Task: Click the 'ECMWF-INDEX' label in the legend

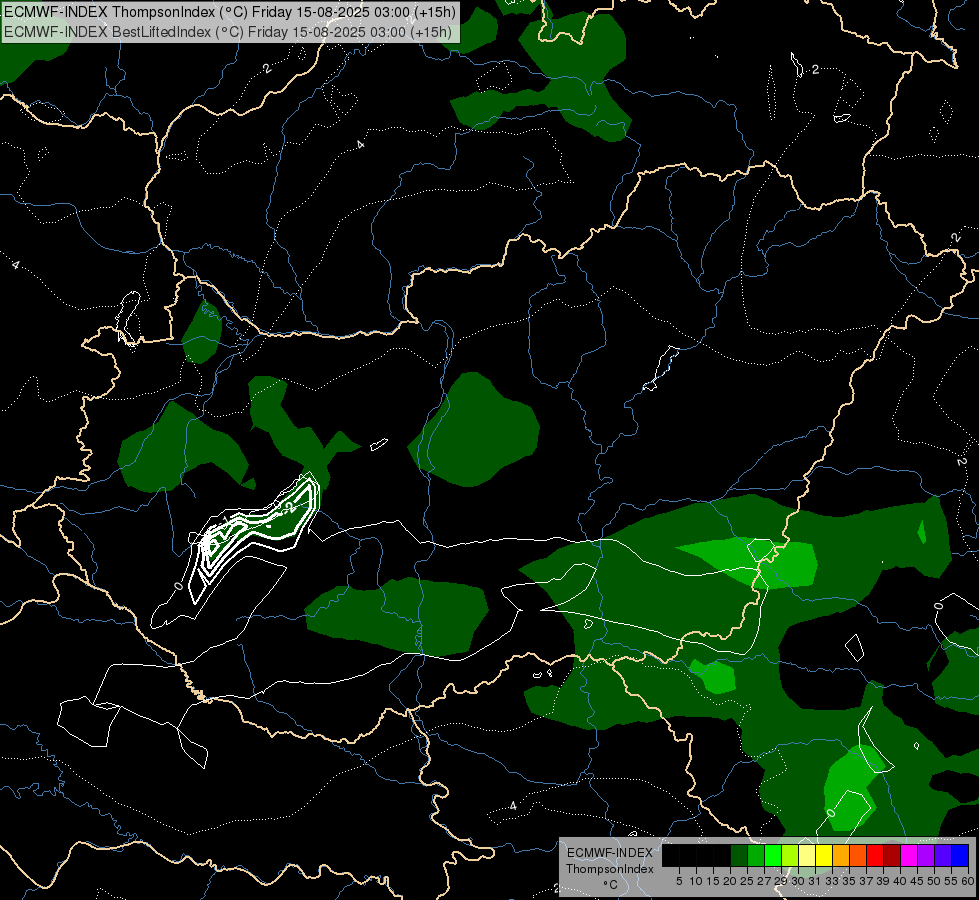Action: point(609,853)
